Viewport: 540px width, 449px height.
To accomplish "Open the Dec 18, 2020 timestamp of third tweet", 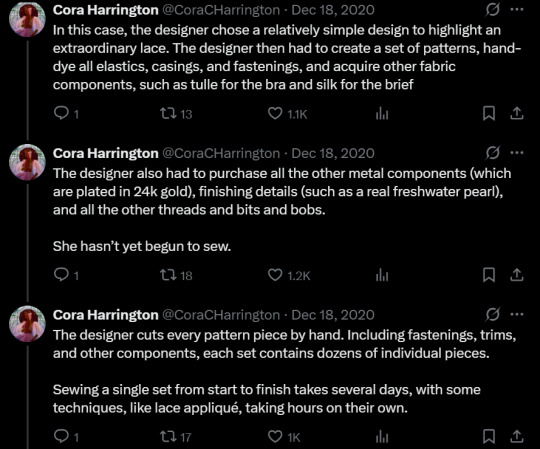I will (x=333, y=315).
